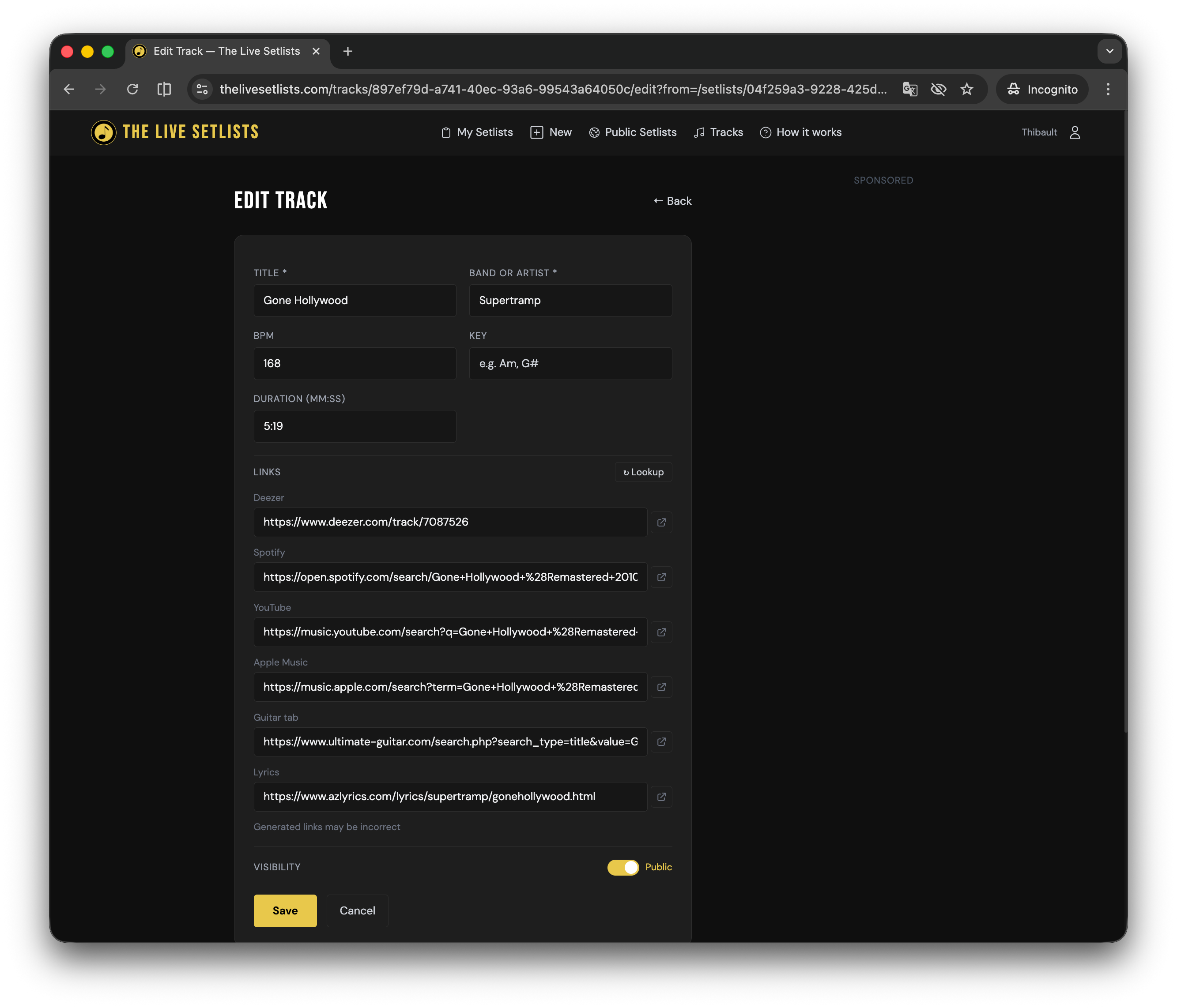Open the YouTube link in new tab
The image size is (1177, 1008).
coord(661,632)
